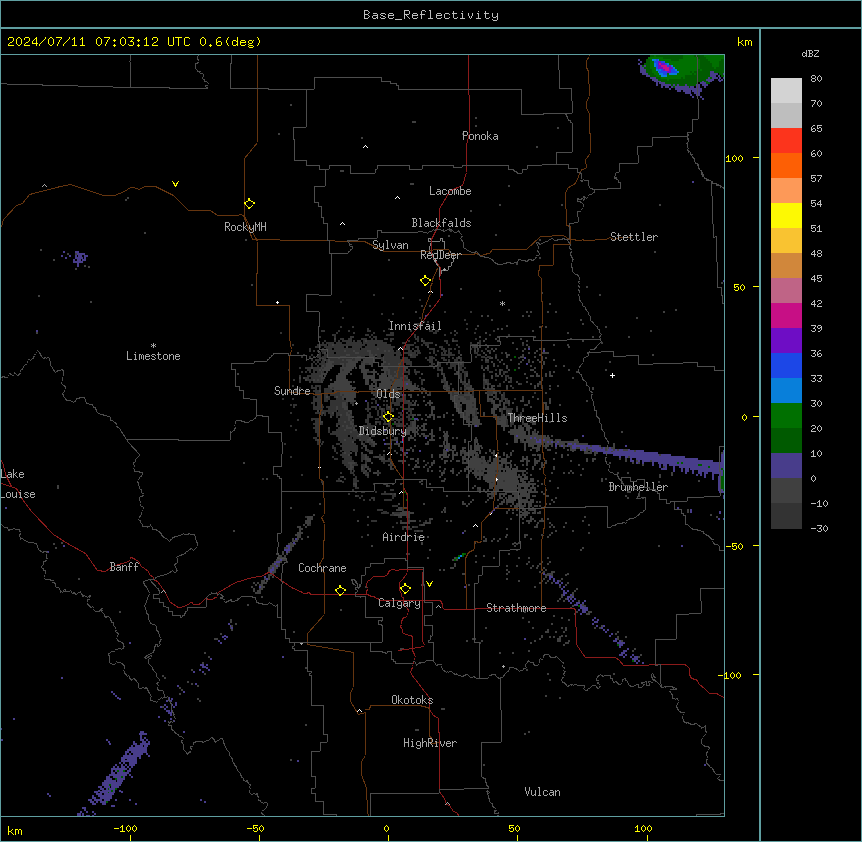Viewport: 862px width, 842px height.
Task: Click the RedDeer city label
Action: (x=441, y=255)
